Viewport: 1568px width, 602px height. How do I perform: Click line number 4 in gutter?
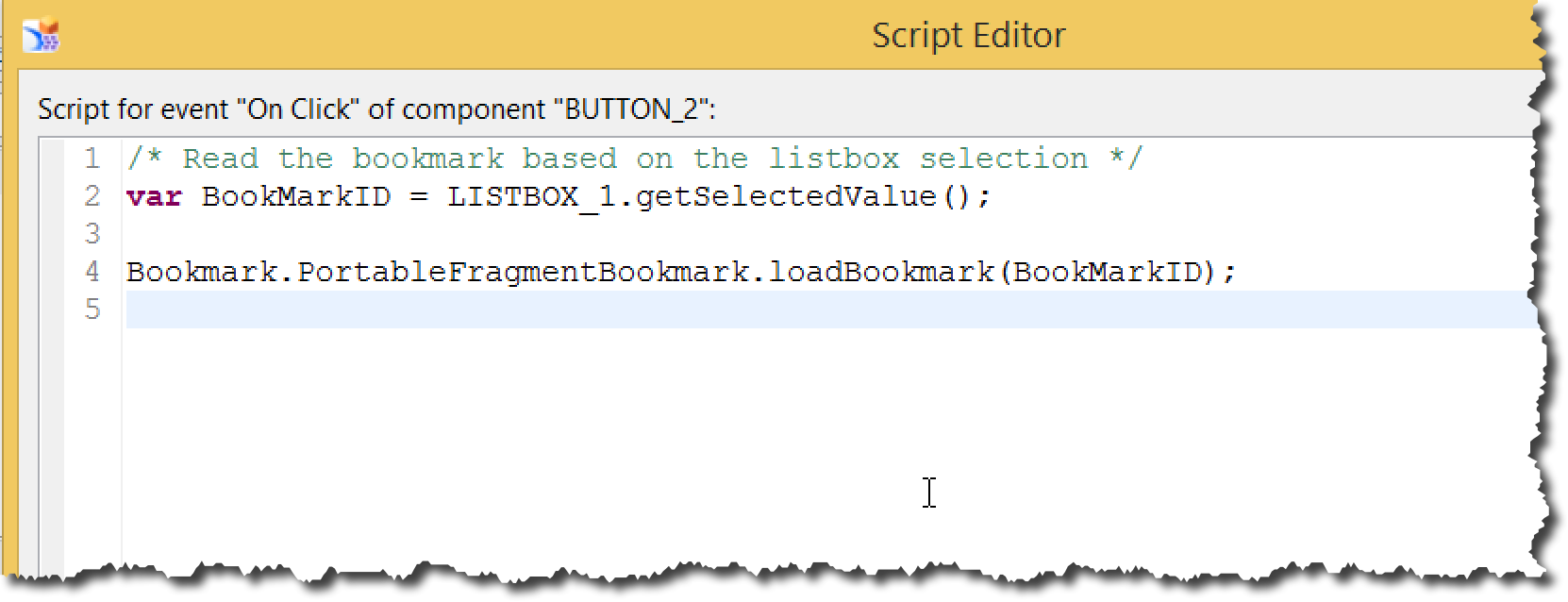pyautogui.click(x=92, y=272)
